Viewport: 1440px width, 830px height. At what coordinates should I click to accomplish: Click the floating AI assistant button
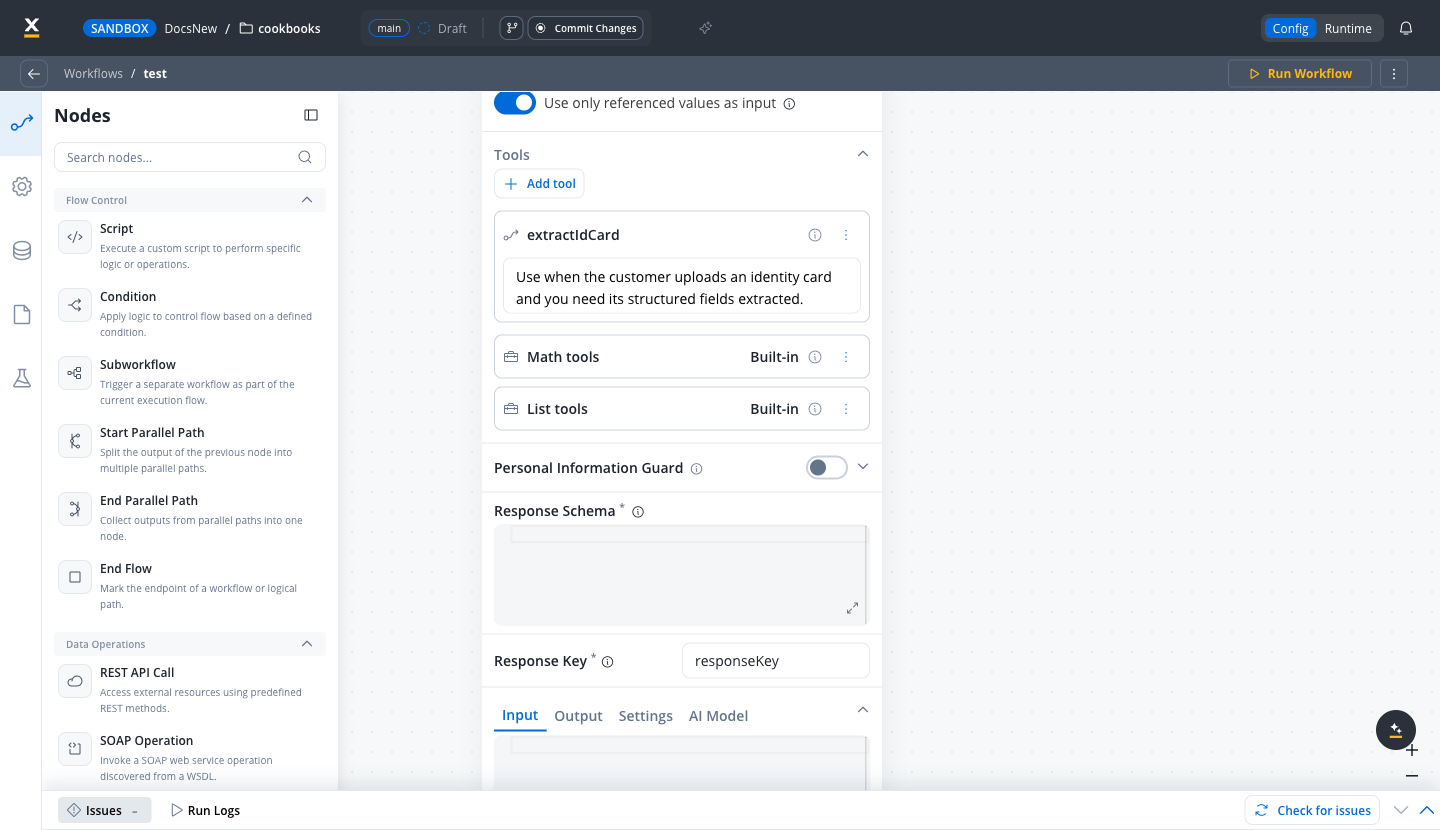(1396, 730)
